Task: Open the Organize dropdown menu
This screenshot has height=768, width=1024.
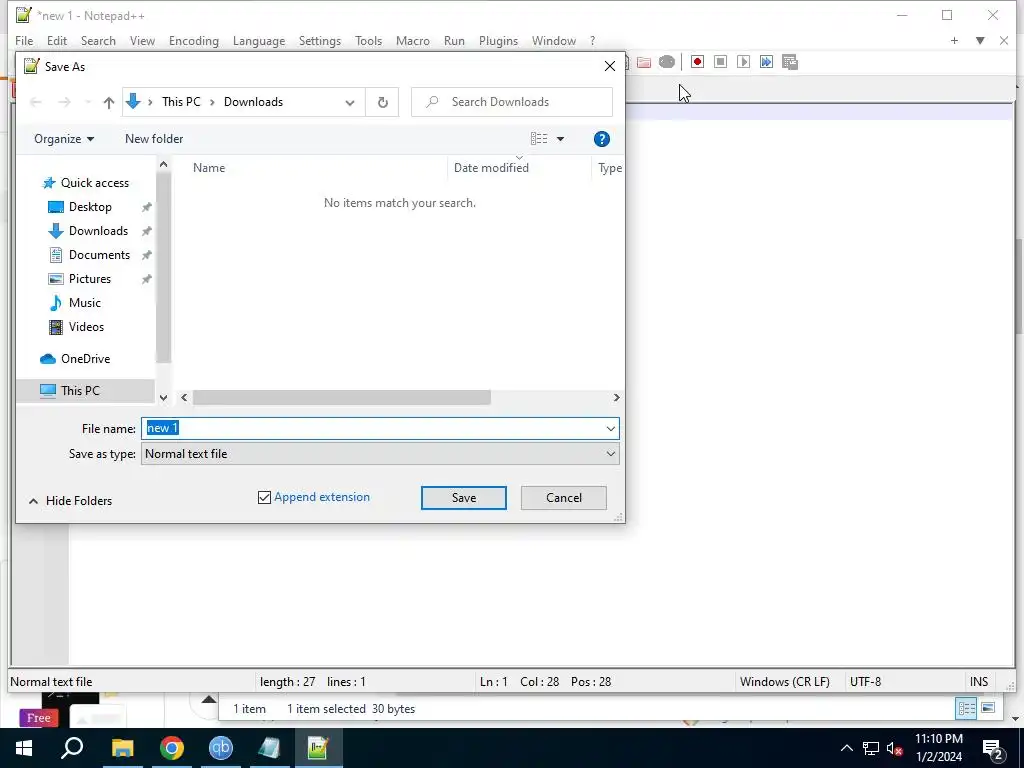Action: [x=64, y=139]
